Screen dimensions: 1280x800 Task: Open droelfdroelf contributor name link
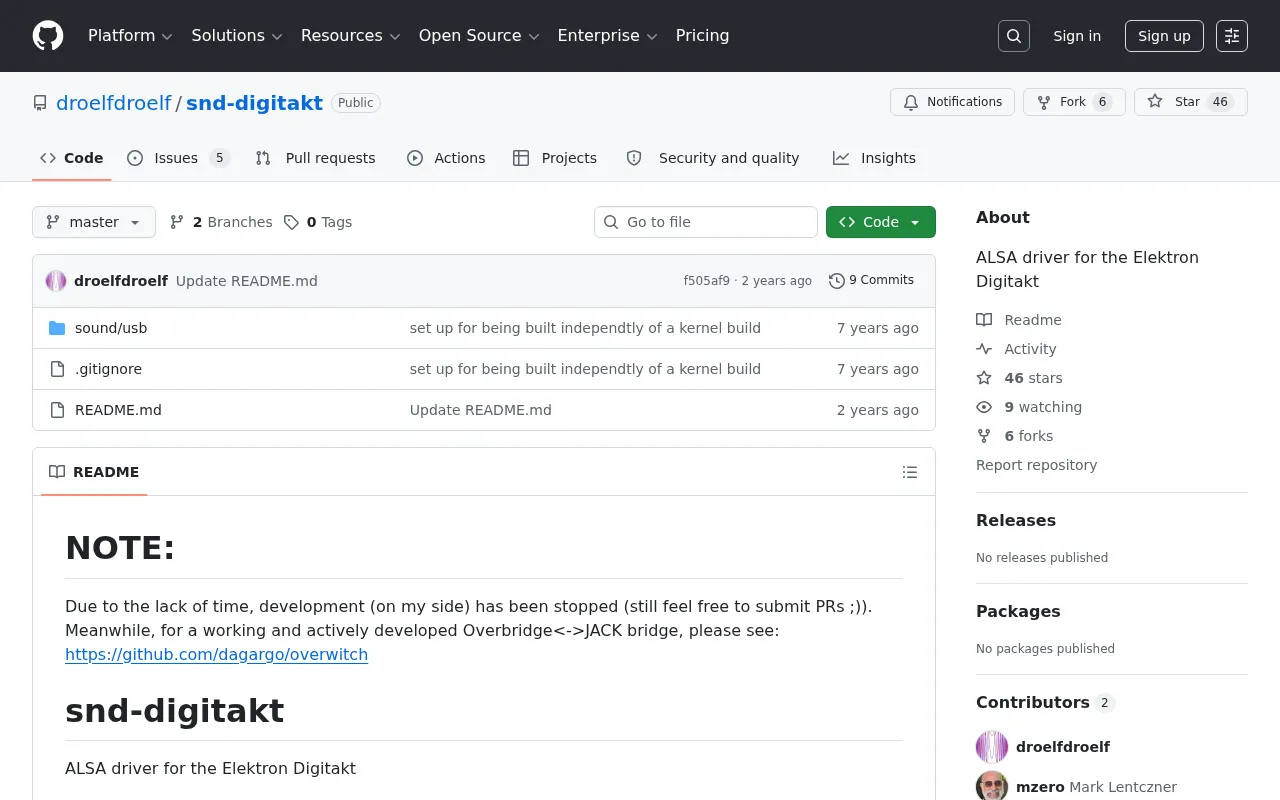point(1063,747)
